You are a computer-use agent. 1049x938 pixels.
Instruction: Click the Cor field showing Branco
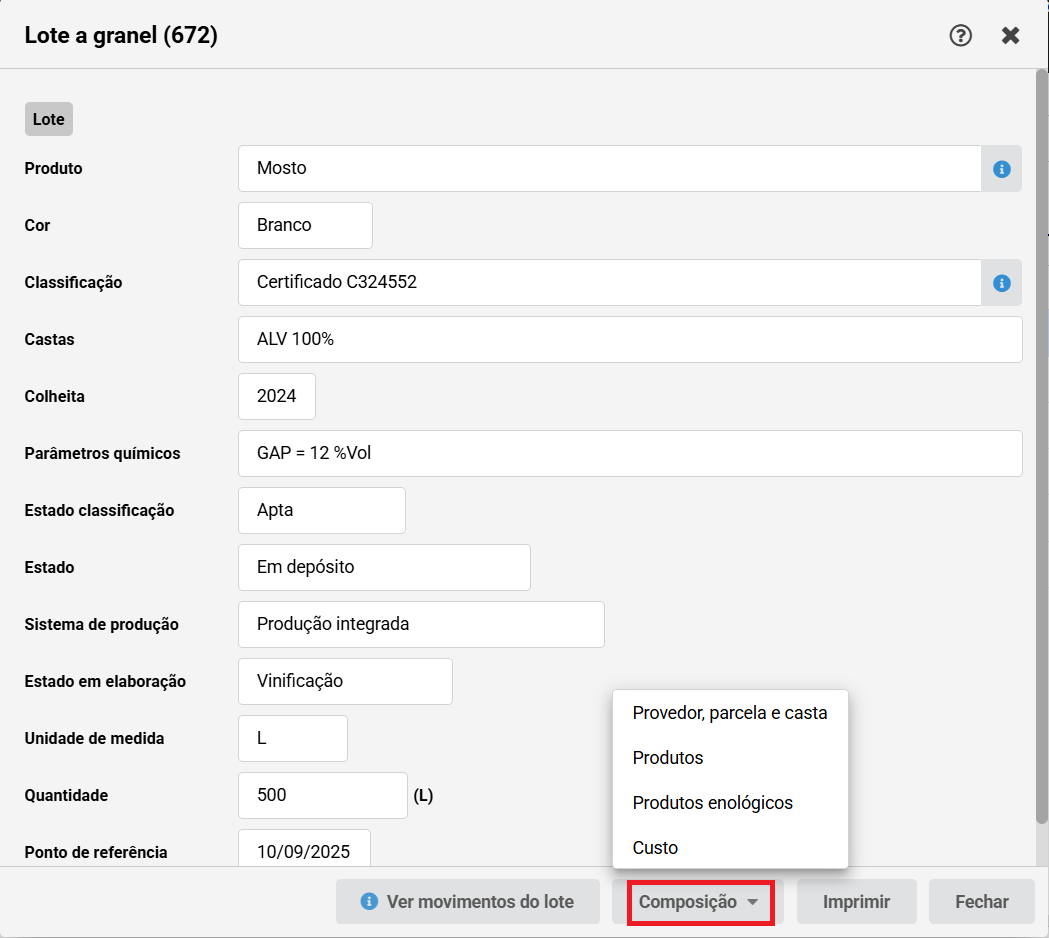coord(305,225)
